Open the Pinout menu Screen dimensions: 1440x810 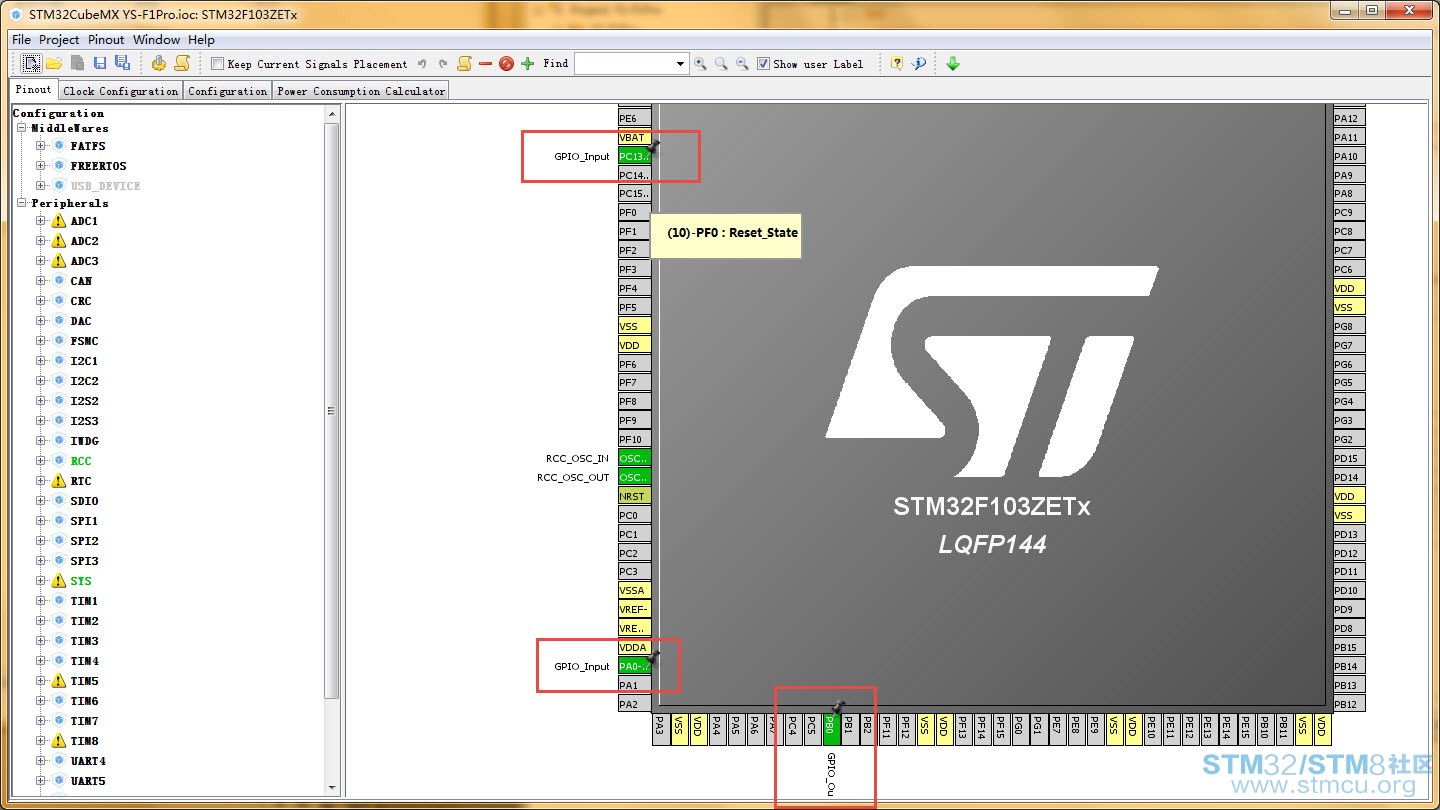106,40
